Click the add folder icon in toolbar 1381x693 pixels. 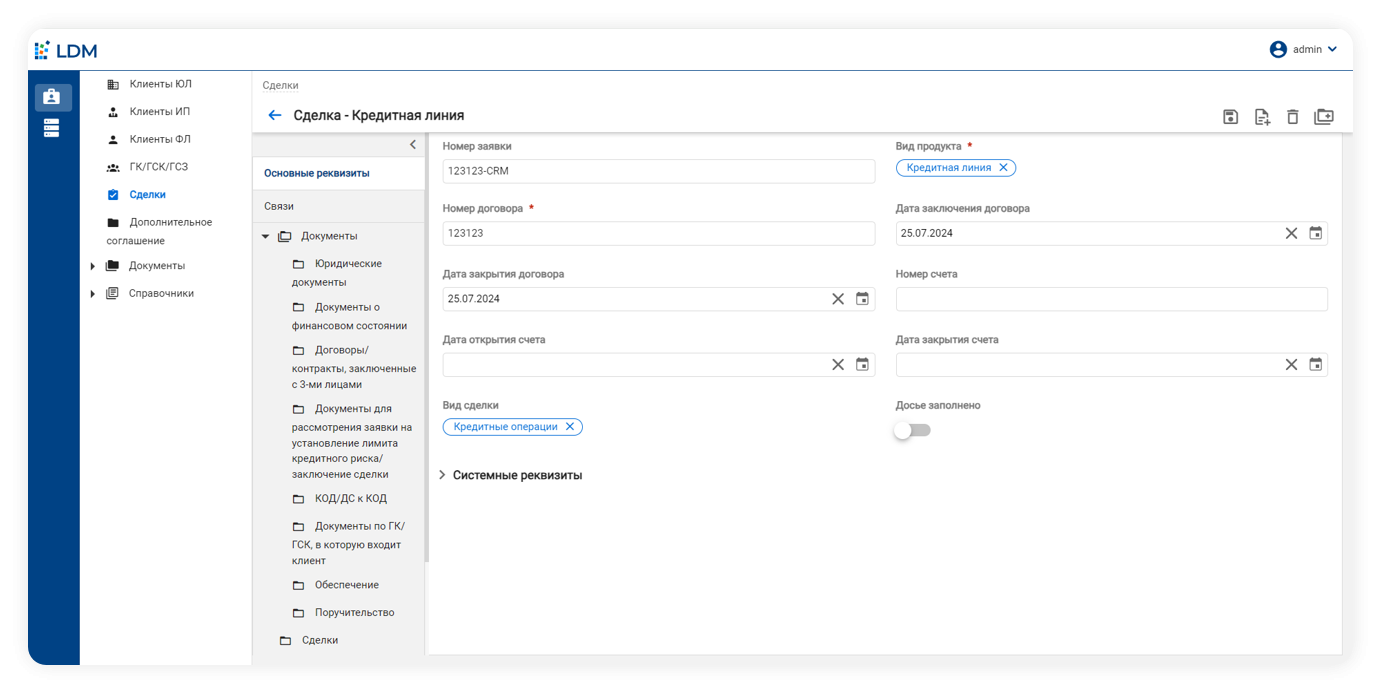tap(1323, 117)
